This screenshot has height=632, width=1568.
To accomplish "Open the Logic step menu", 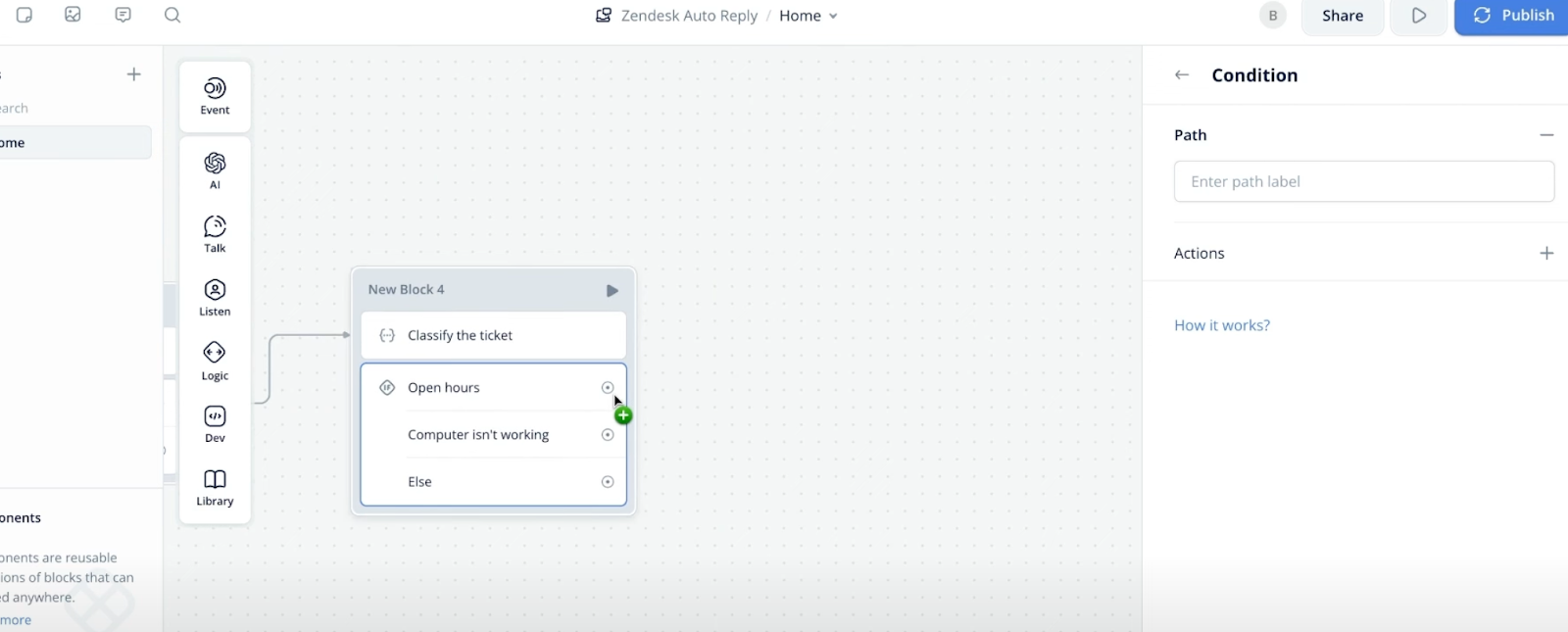I will pos(215,362).
